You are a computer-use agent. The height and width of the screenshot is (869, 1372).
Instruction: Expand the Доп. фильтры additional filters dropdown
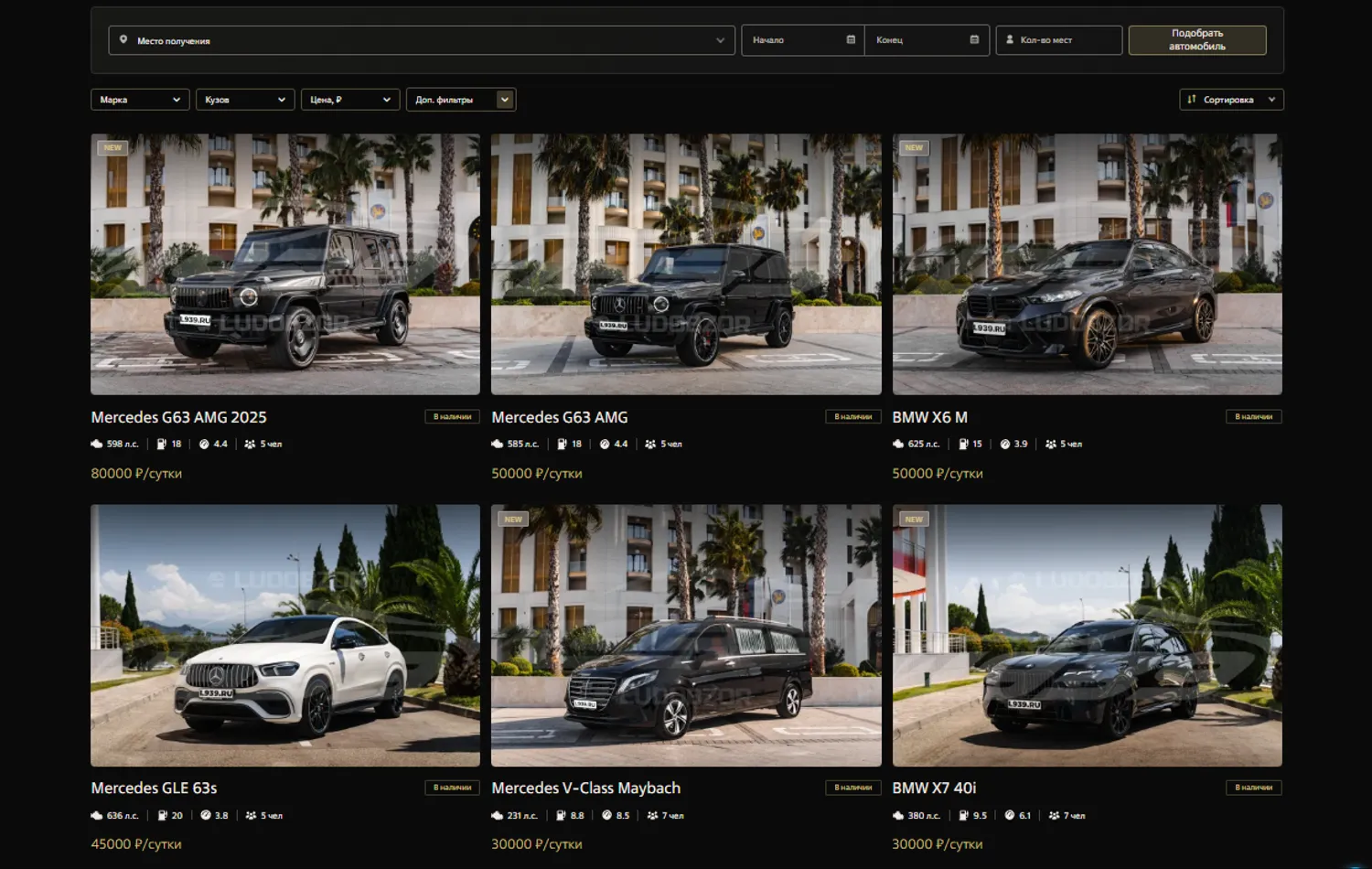[461, 100]
